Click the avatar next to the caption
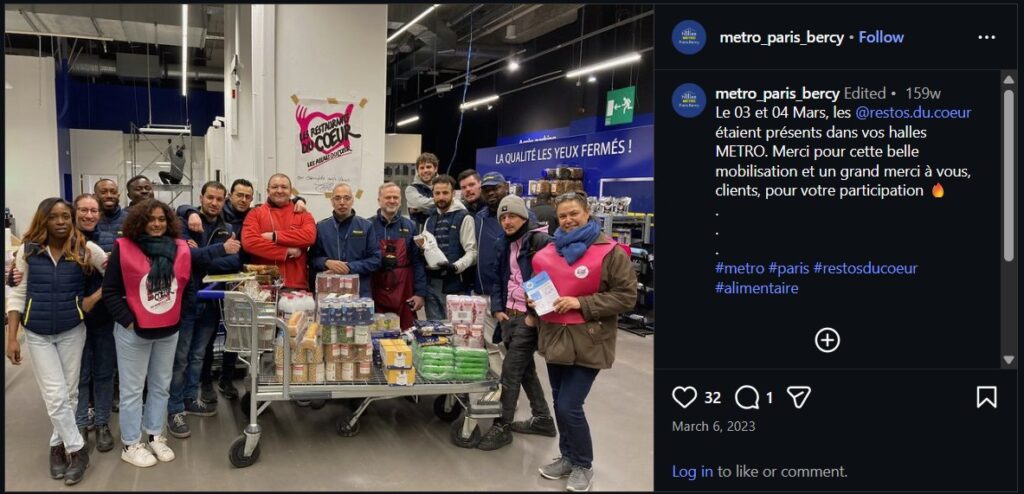Image resolution: width=1024 pixels, height=494 pixels. [x=688, y=100]
